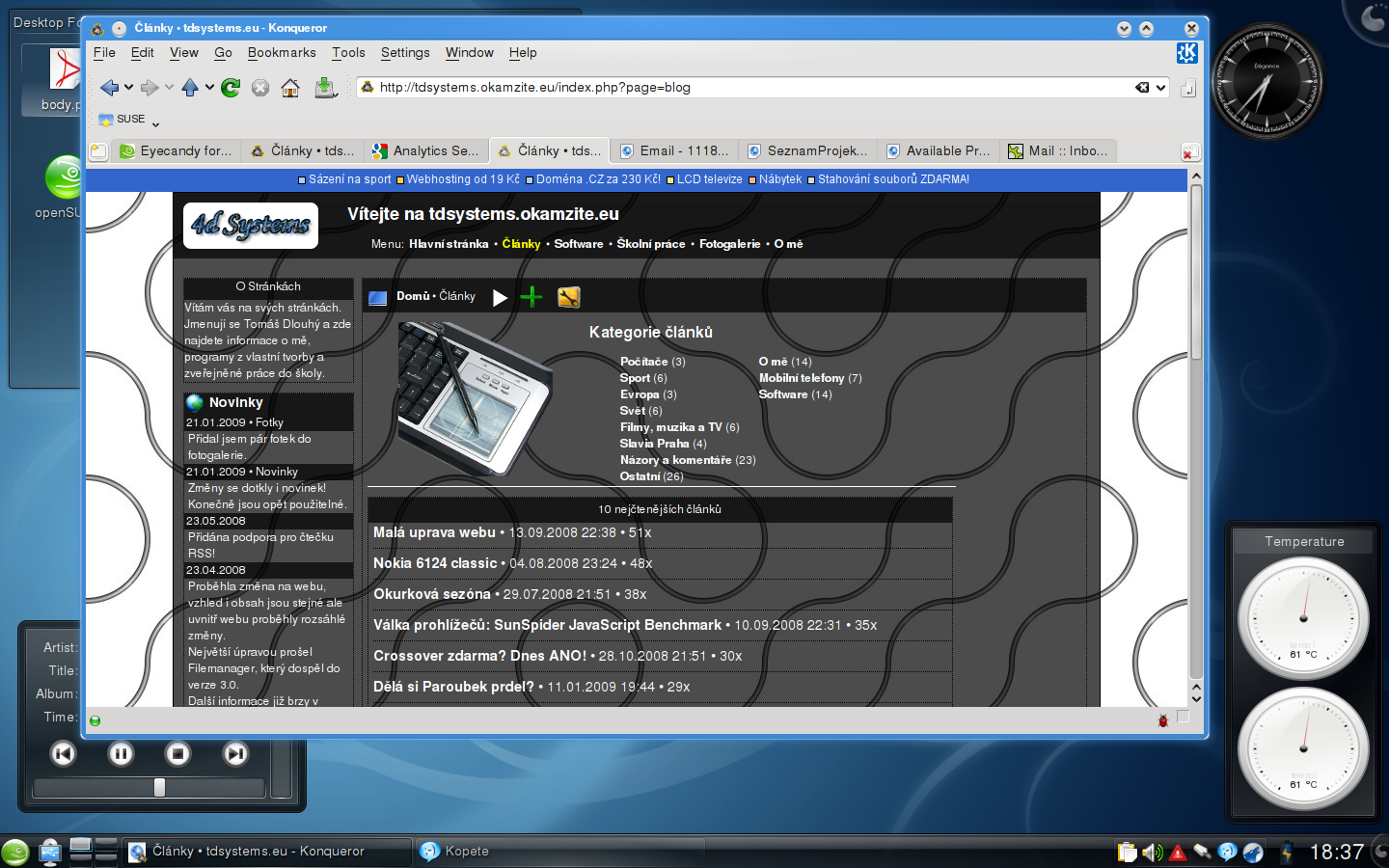1389x868 pixels.
Task: Open the back history dropdown arrow
Action: (128, 88)
